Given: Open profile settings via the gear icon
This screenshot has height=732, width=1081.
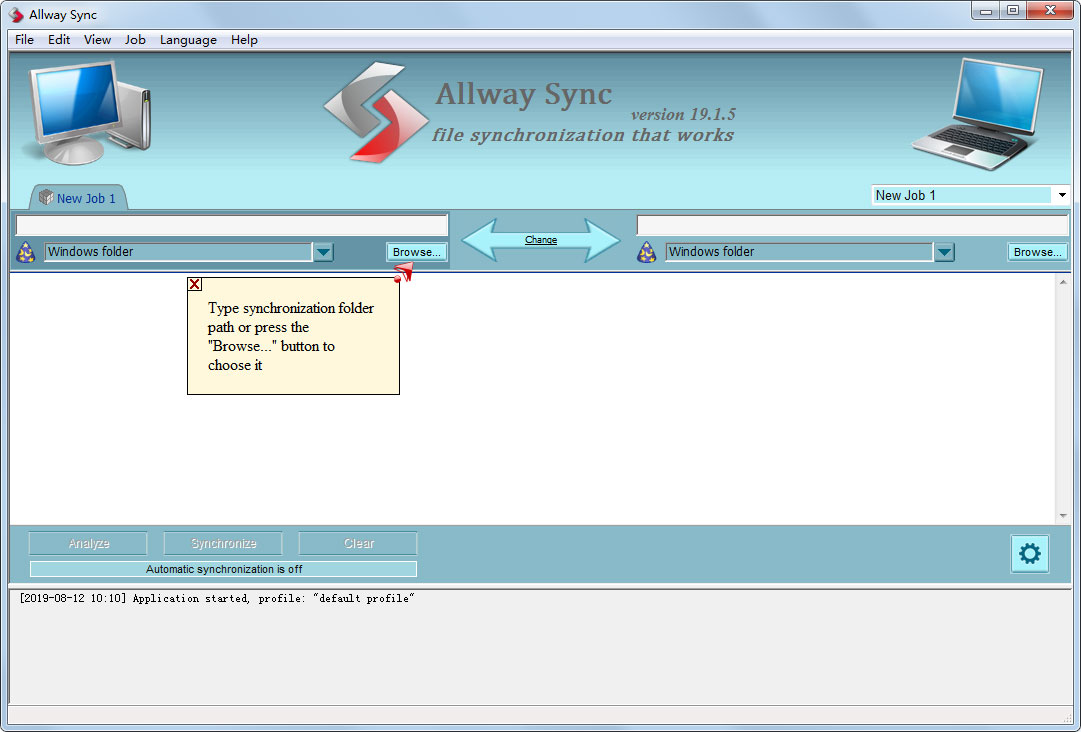Looking at the screenshot, I should pos(1030,553).
